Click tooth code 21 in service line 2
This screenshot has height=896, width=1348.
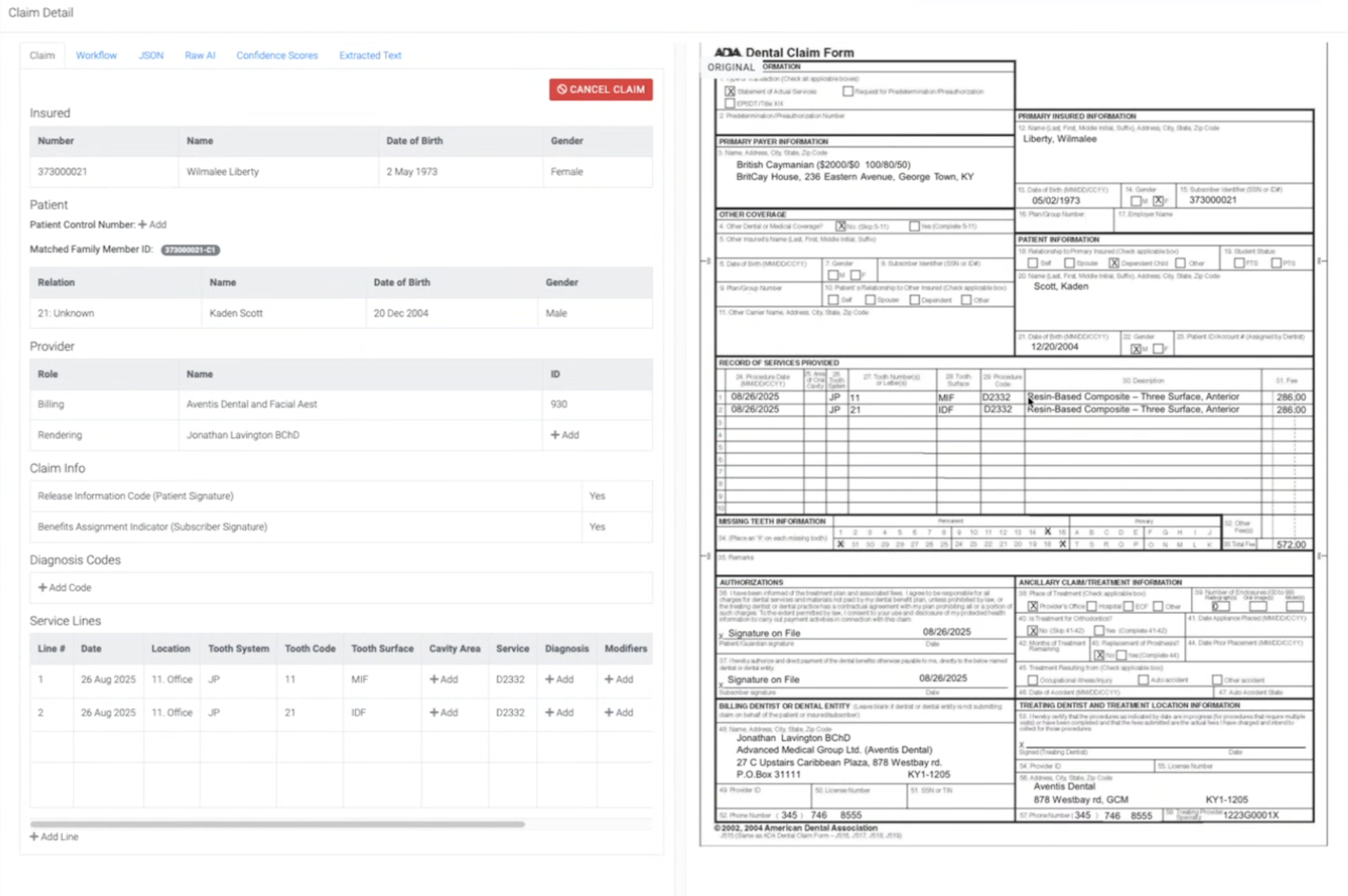click(290, 712)
